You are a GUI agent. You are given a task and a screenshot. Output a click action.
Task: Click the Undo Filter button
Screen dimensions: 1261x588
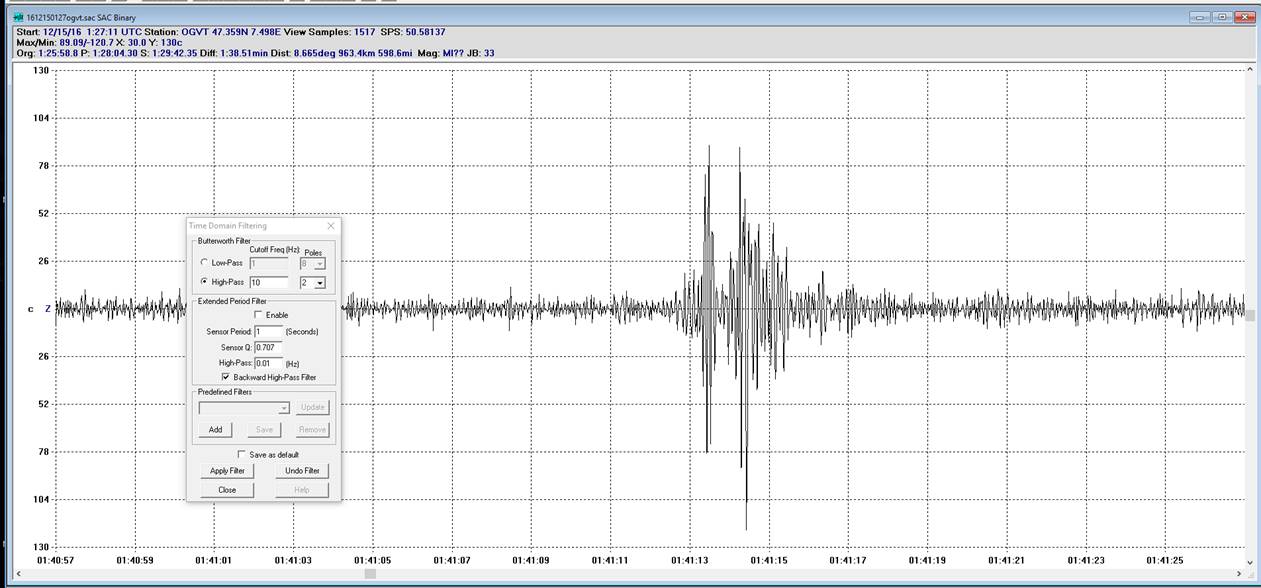point(302,470)
